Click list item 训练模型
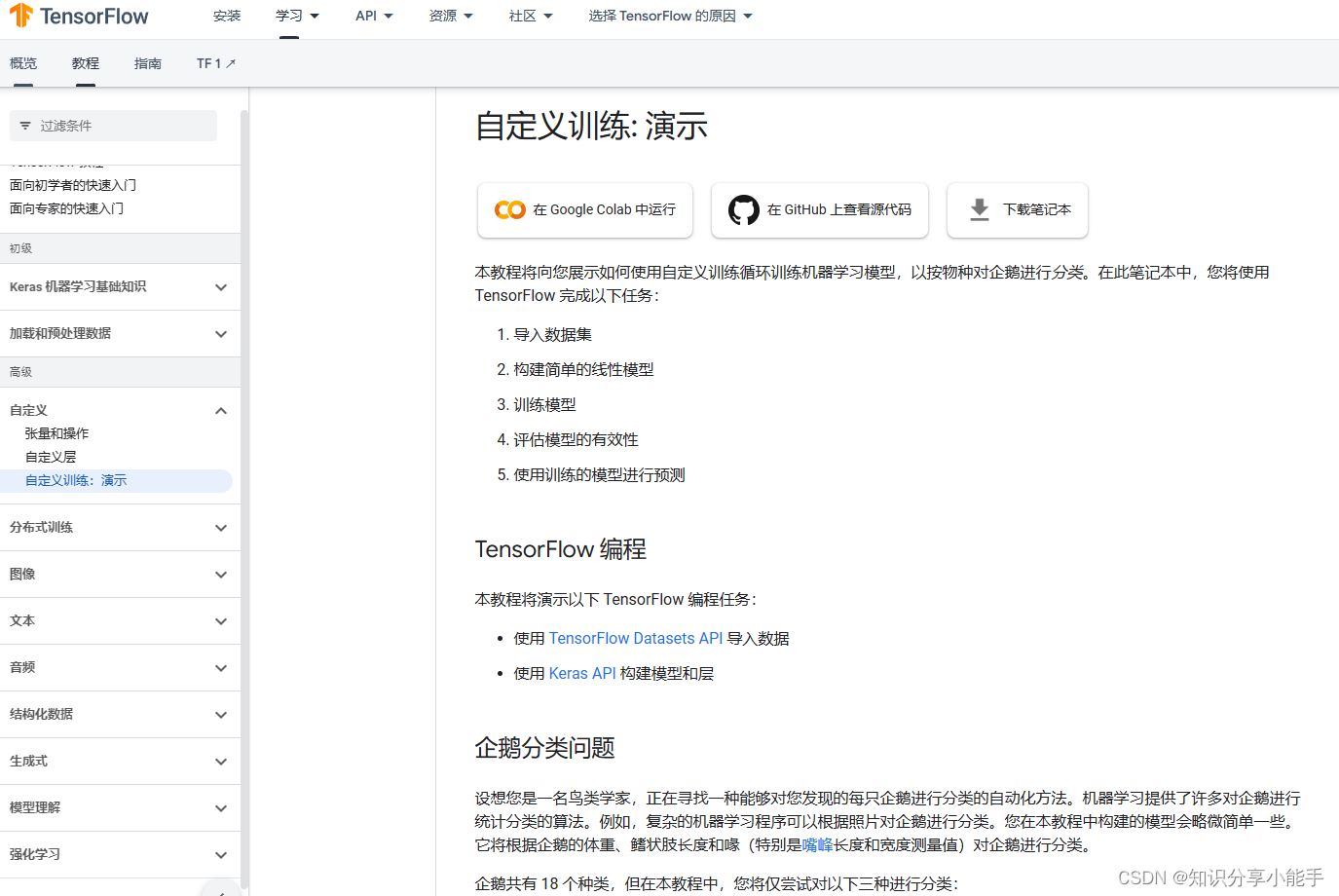 544,405
